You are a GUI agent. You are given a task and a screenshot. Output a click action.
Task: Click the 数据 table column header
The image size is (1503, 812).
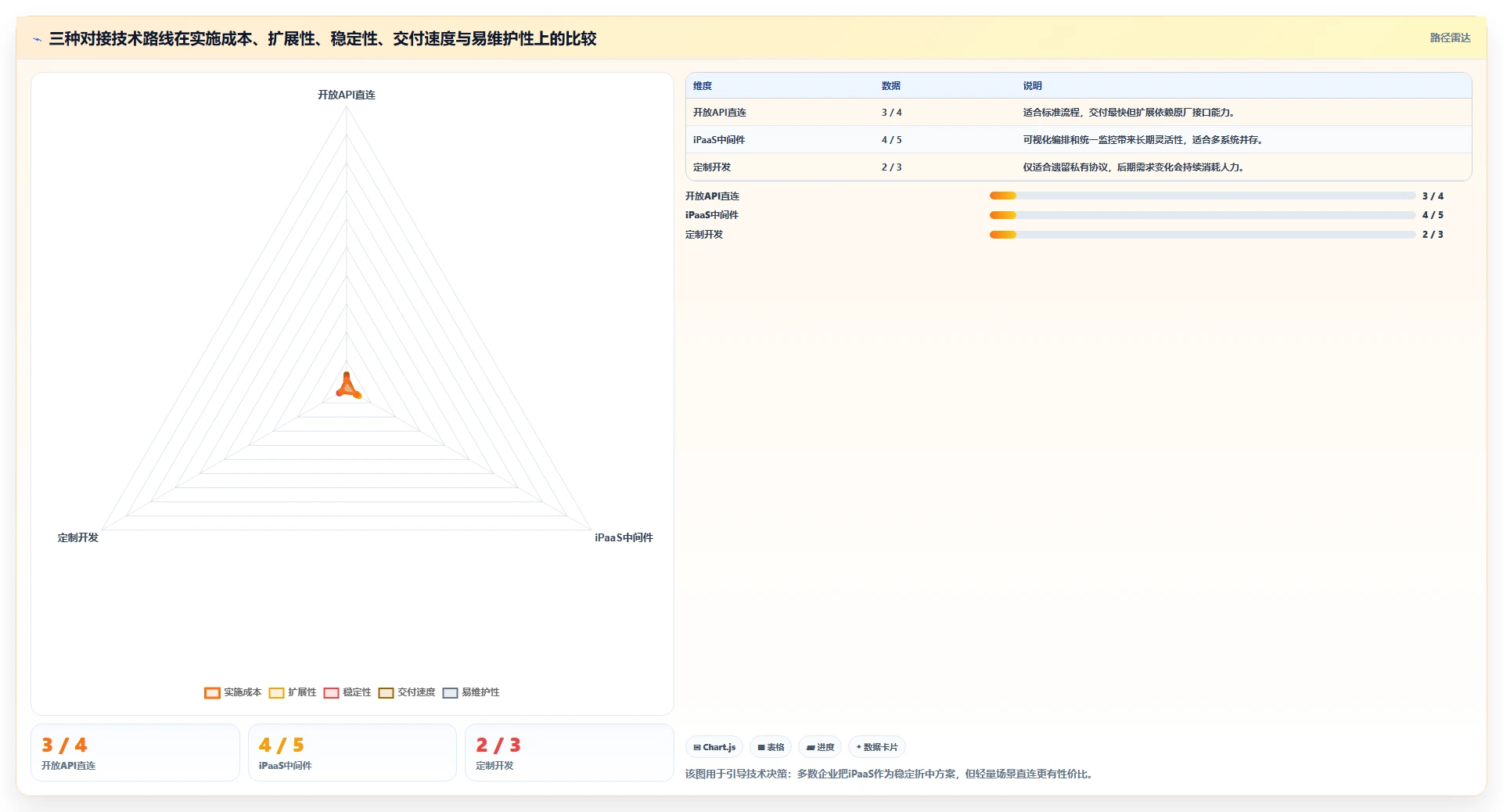[891, 86]
